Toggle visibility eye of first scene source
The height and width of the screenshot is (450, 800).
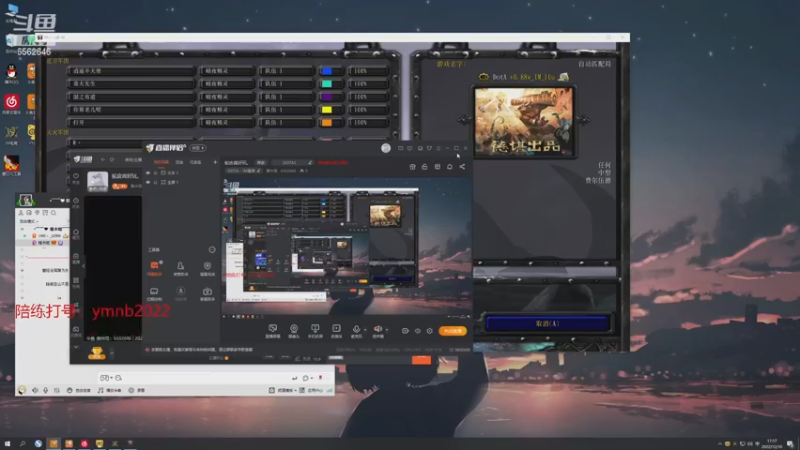148,173
